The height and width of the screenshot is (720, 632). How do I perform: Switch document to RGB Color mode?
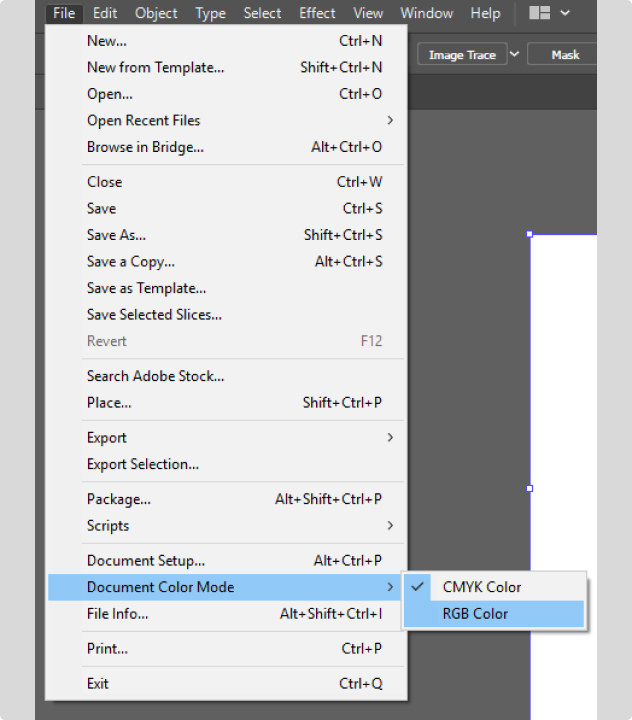(494, 614)
